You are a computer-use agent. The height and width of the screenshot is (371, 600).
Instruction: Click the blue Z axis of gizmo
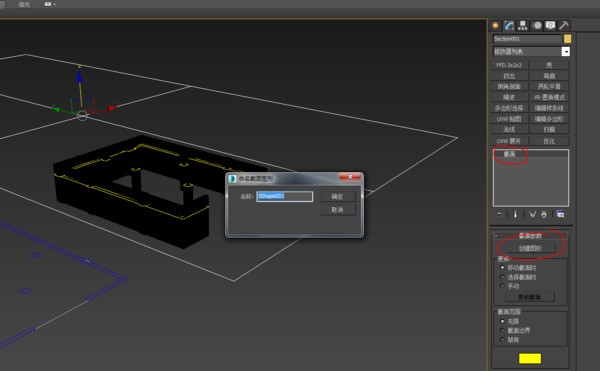[x=80, y=78]
